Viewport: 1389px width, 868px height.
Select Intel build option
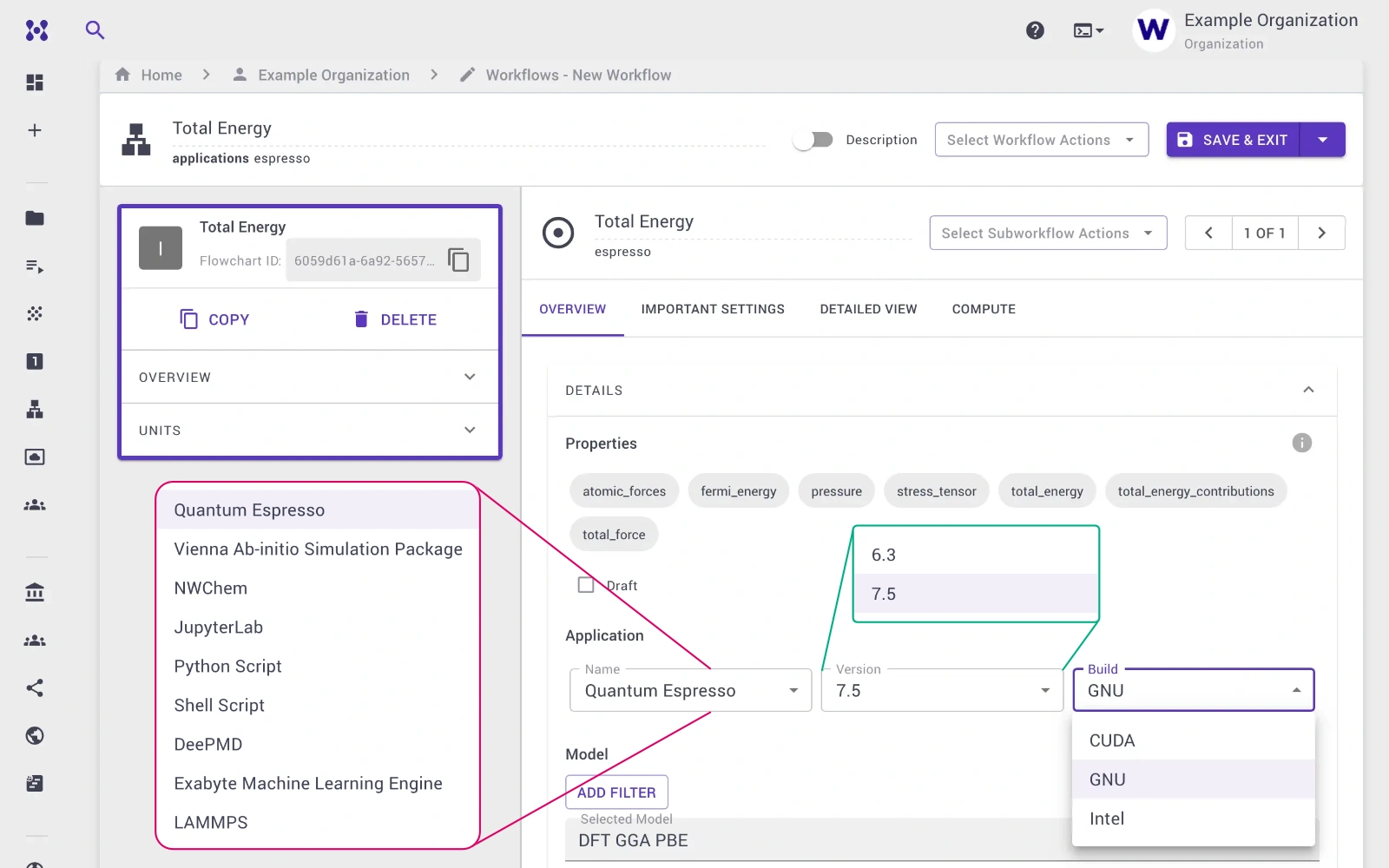(1194, 819)
